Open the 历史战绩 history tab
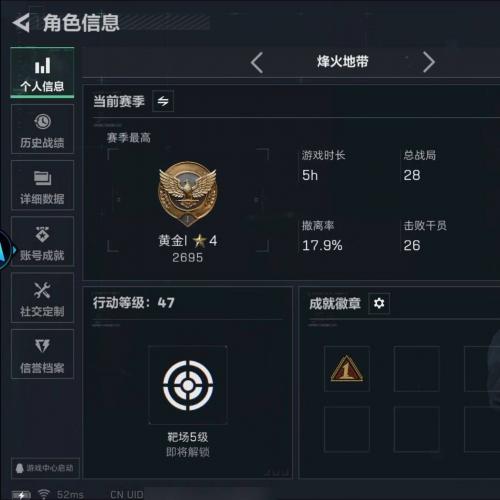The width and height of the screenshot is (500, 500). click(42, 129)
